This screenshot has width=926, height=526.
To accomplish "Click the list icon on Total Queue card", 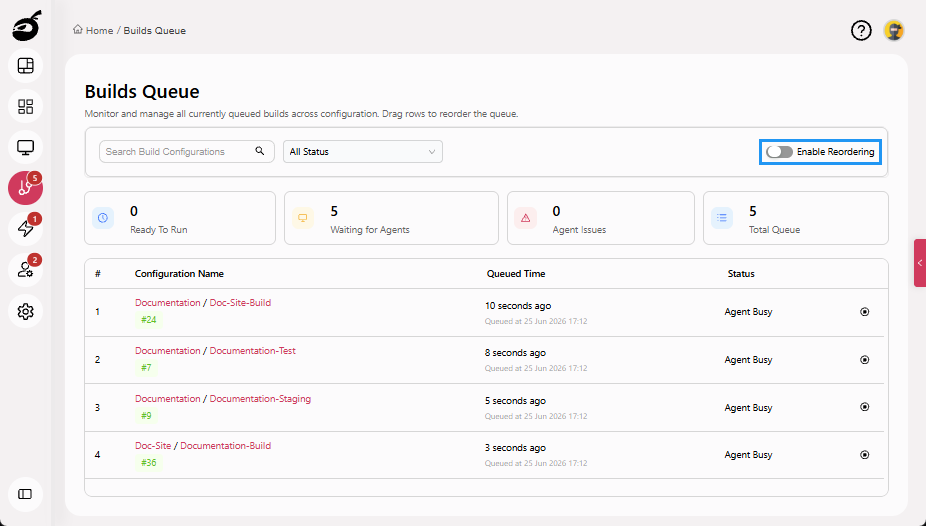I will coord(722,218).
